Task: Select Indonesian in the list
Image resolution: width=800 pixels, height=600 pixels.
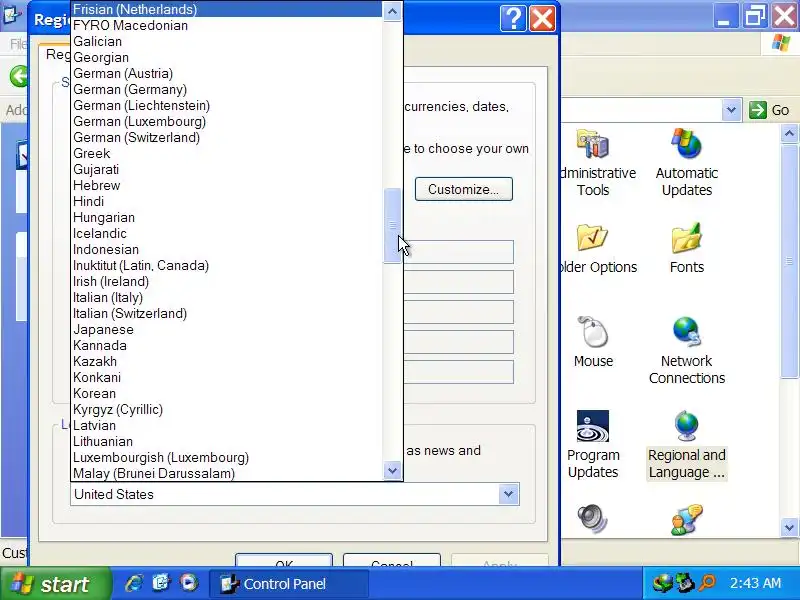Action: pyautogui.click(x=227, y=249)
